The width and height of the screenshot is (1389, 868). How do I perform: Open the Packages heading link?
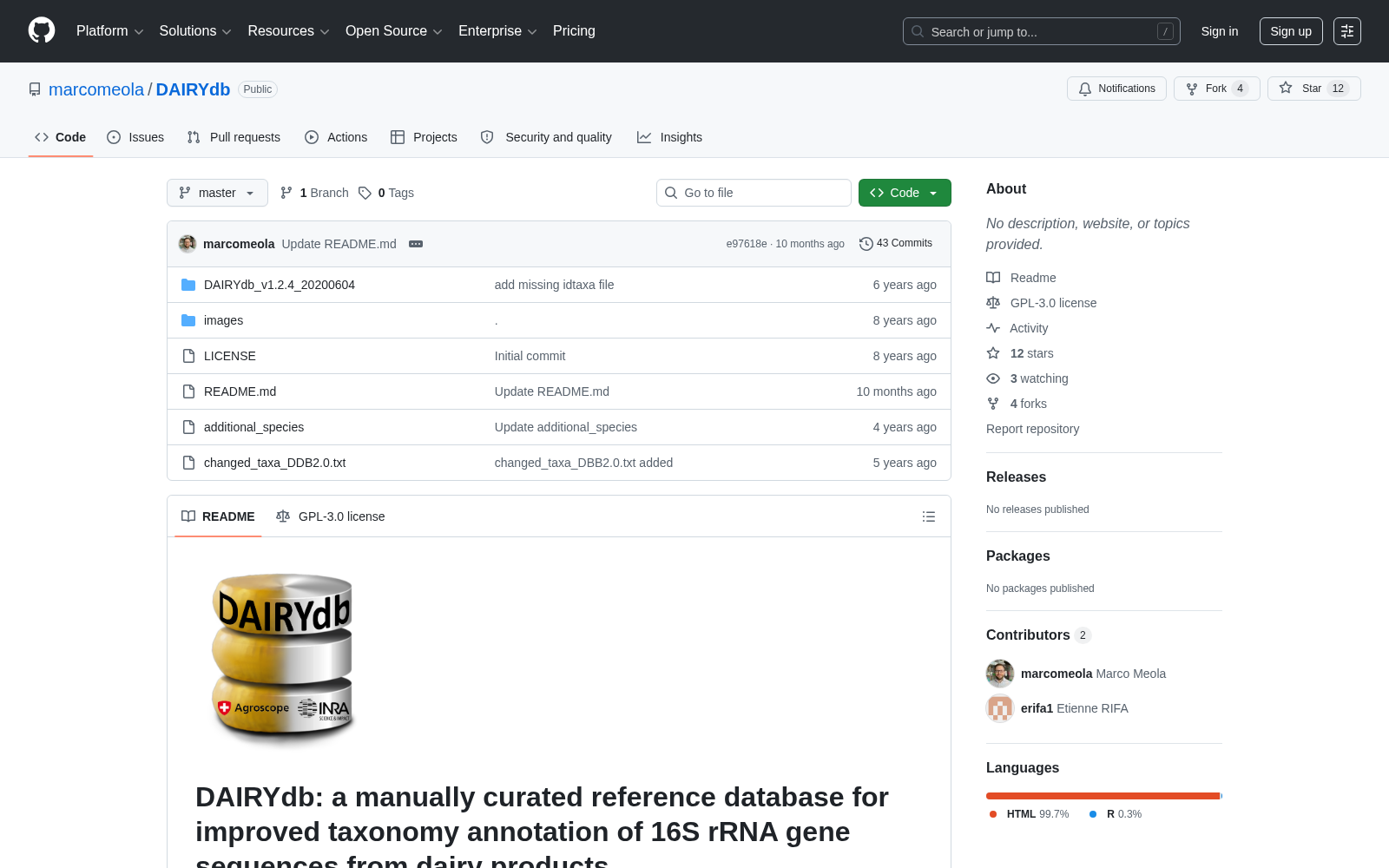coord(1017,556)
